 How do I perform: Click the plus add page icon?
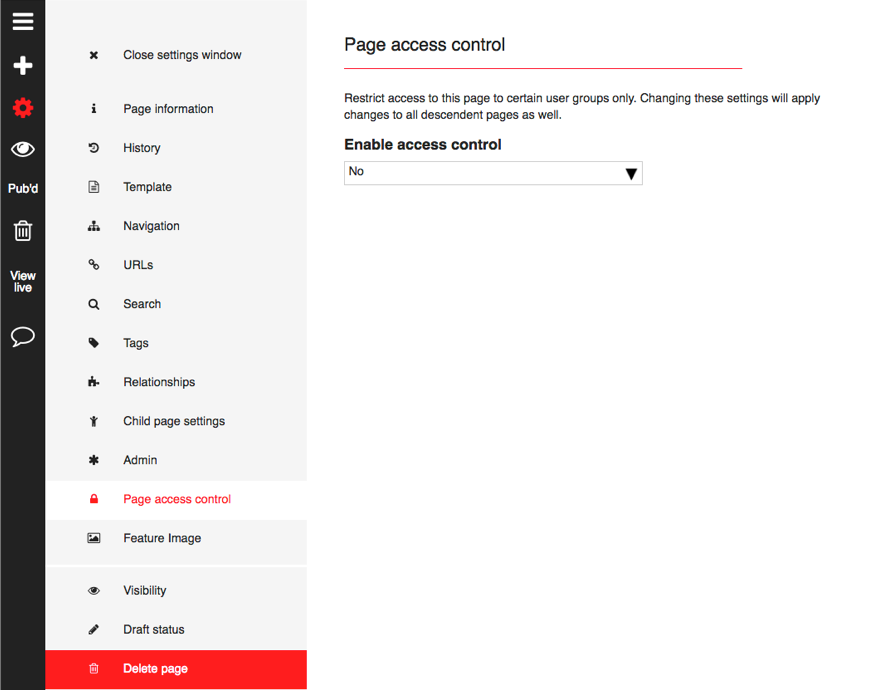tap(23, 65)
